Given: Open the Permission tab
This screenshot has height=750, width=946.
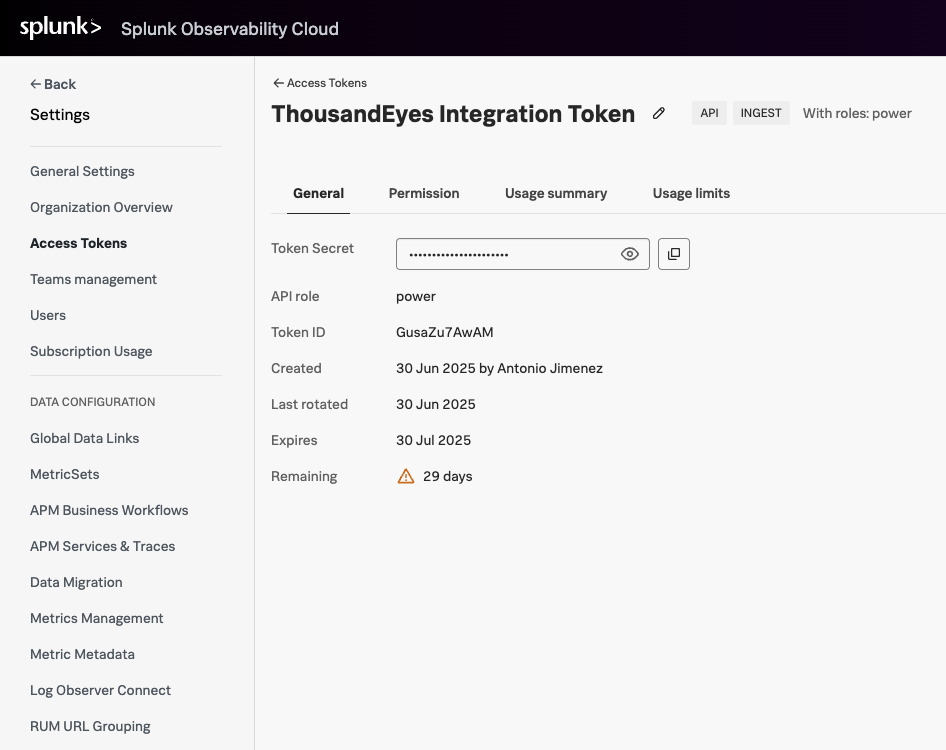Looking at the screenshot, I should tap(424, 193).
